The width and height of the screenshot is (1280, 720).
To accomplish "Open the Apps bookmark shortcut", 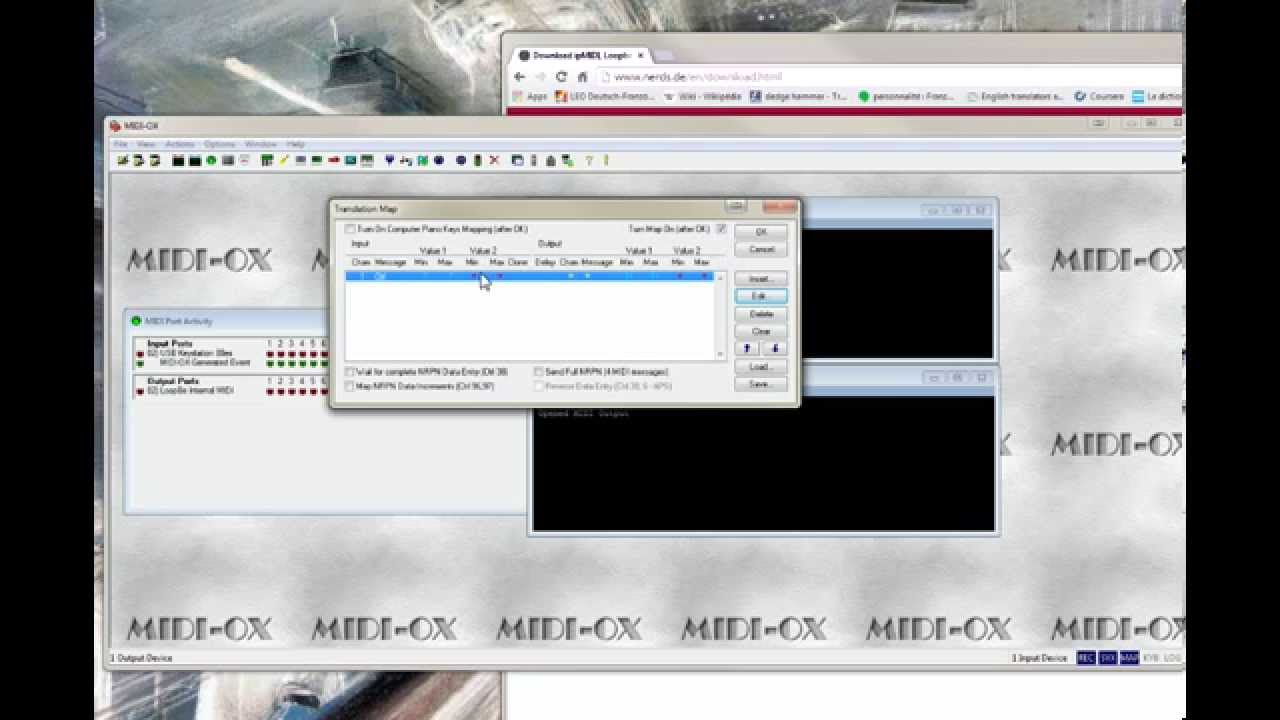I will (530, 97).
